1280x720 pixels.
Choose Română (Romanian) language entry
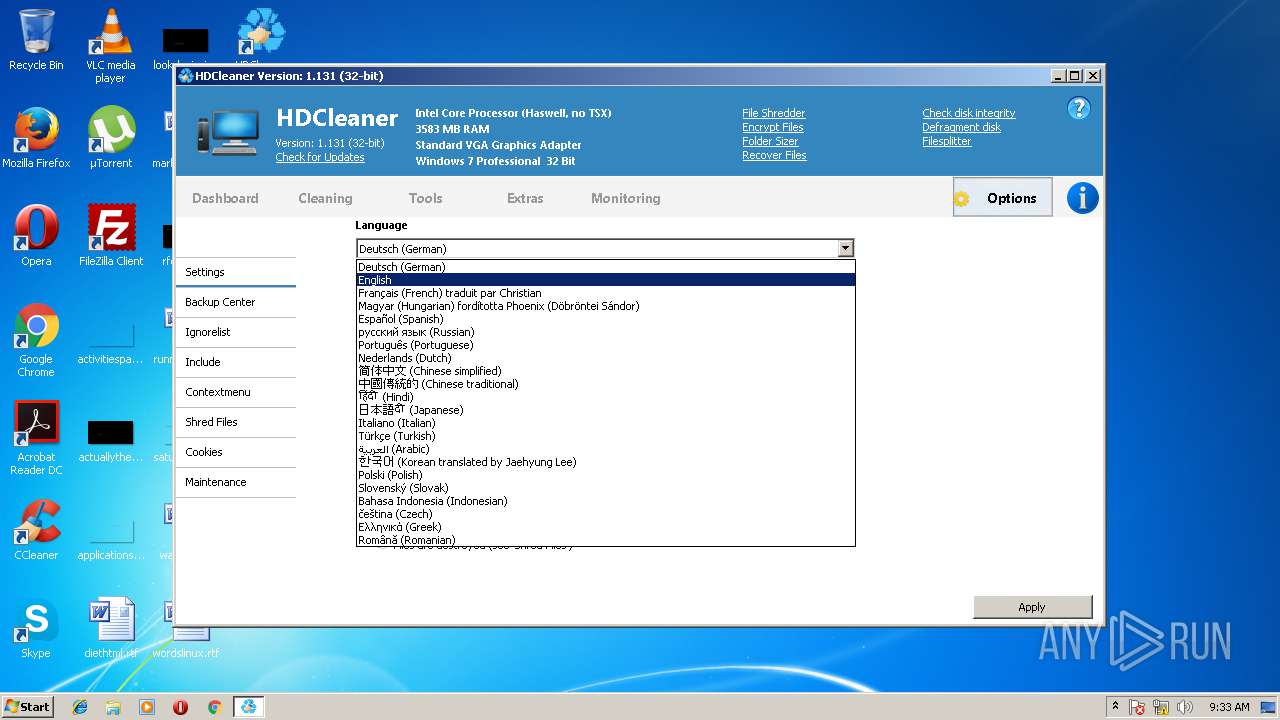tap(605, 540)
